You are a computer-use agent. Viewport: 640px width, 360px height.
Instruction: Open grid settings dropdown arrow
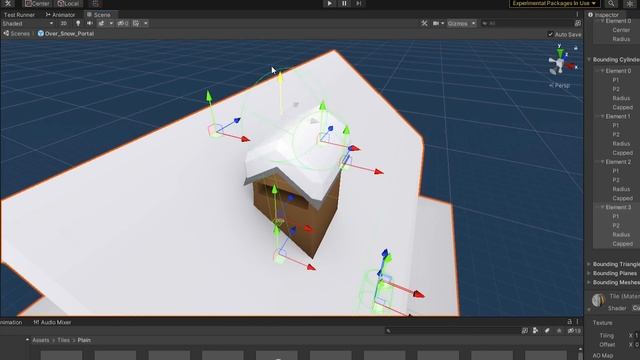click(x=146, y=24)
